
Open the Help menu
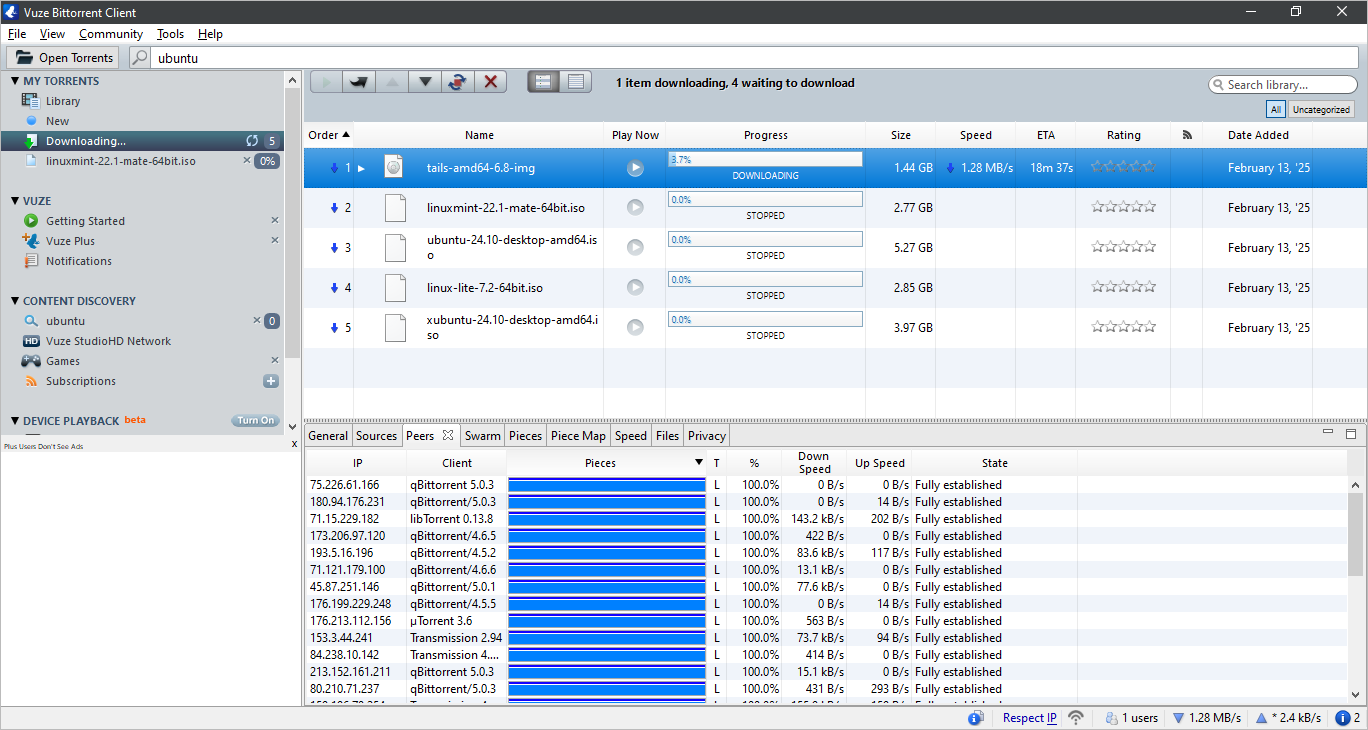[x=210, y=34]
